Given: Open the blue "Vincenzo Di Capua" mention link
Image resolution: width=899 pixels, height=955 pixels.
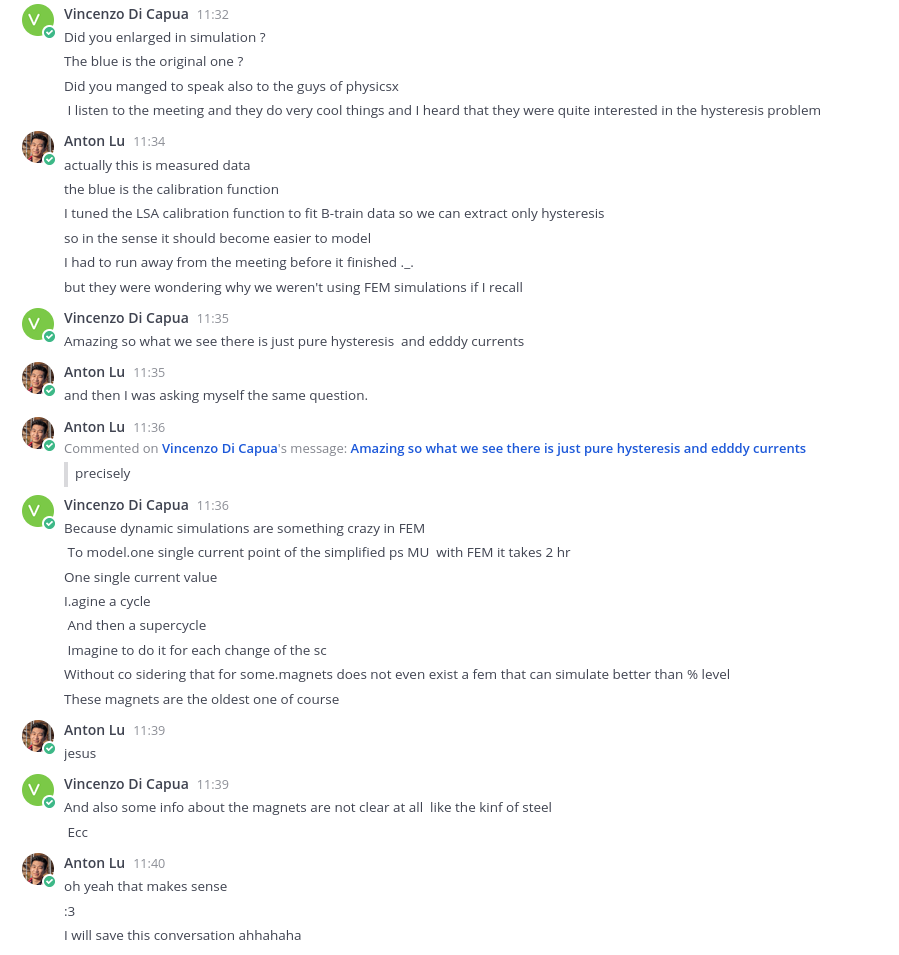Looking at the screenshot, I should pos(219,449).
